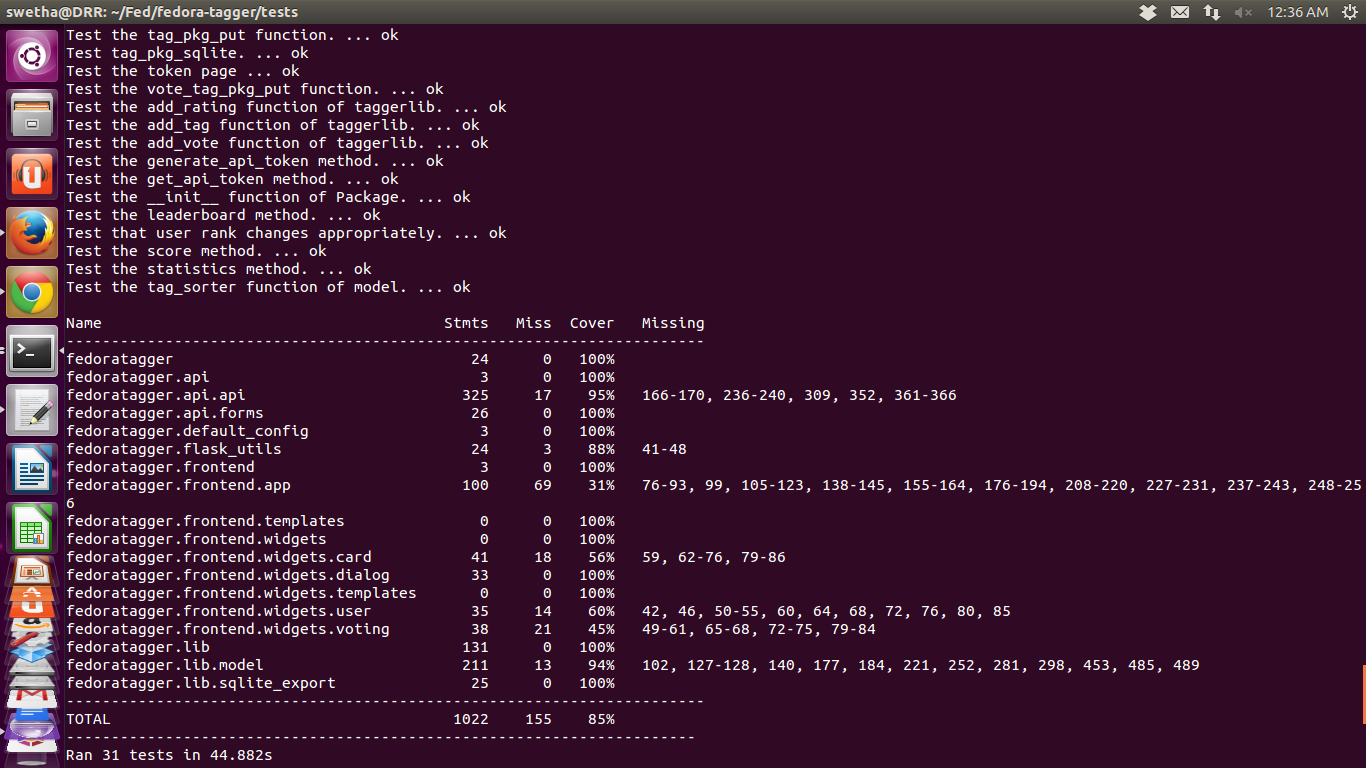1366x768 pixels.
Task: Click the orange terminal scrollbar thumb
Action: tap(1363, 694)
